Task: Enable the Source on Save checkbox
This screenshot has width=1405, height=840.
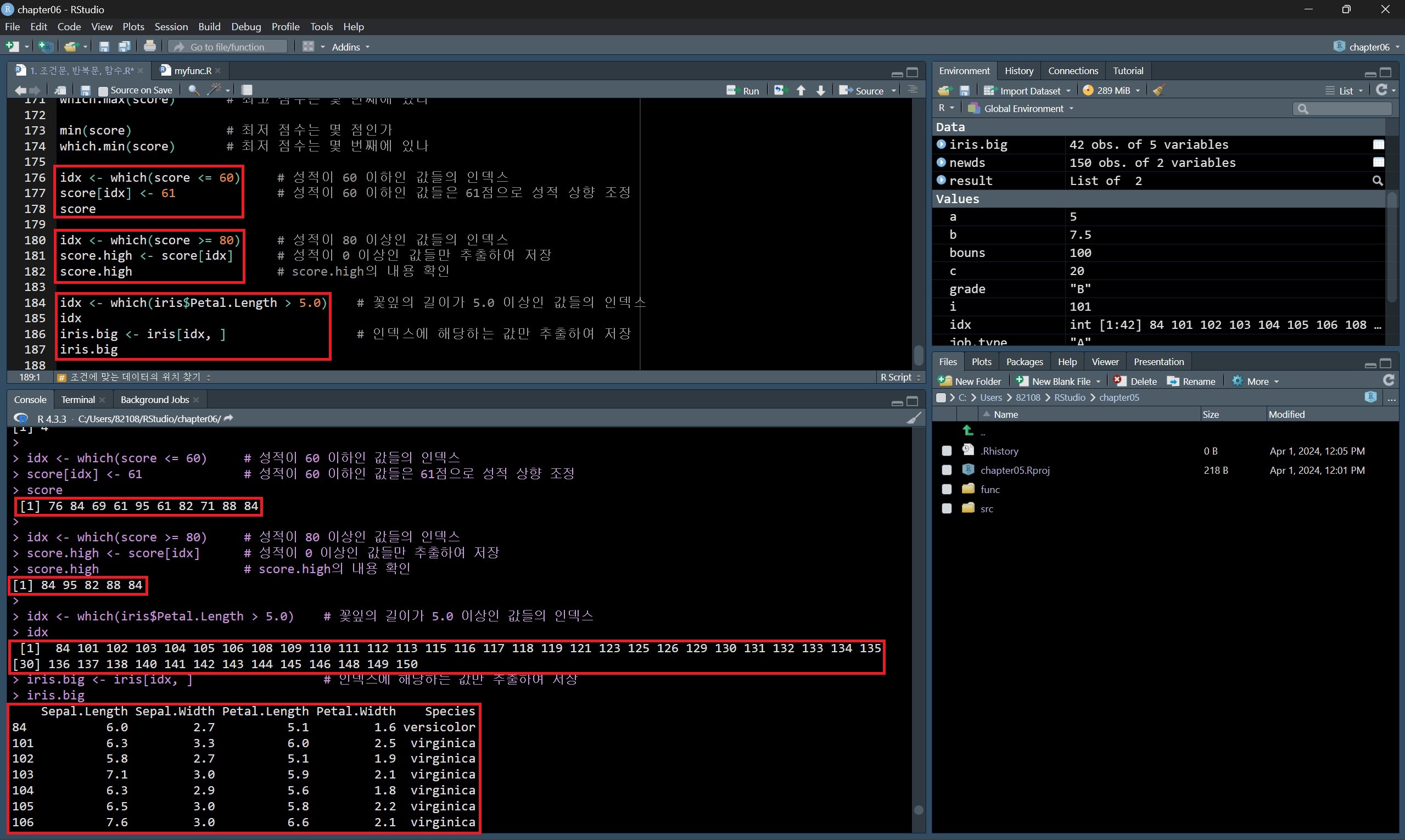Action: [x=103, y=91]
